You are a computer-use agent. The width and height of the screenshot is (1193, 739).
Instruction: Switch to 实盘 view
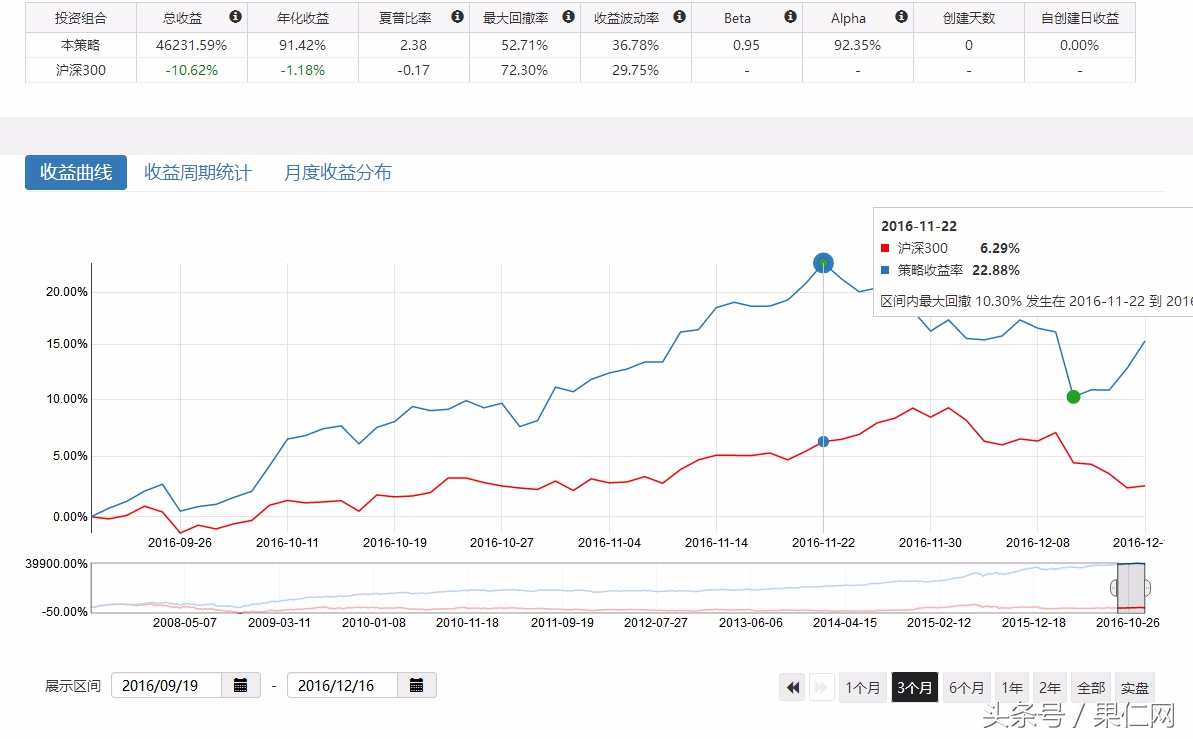[x=1133, y=687]
